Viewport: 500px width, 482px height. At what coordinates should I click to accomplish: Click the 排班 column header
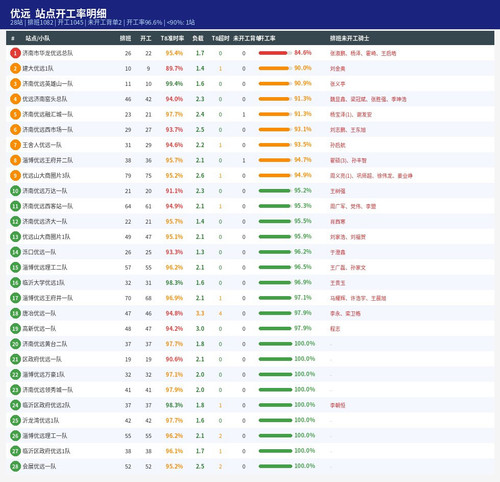pyautogui.click(x=125, y=38)
